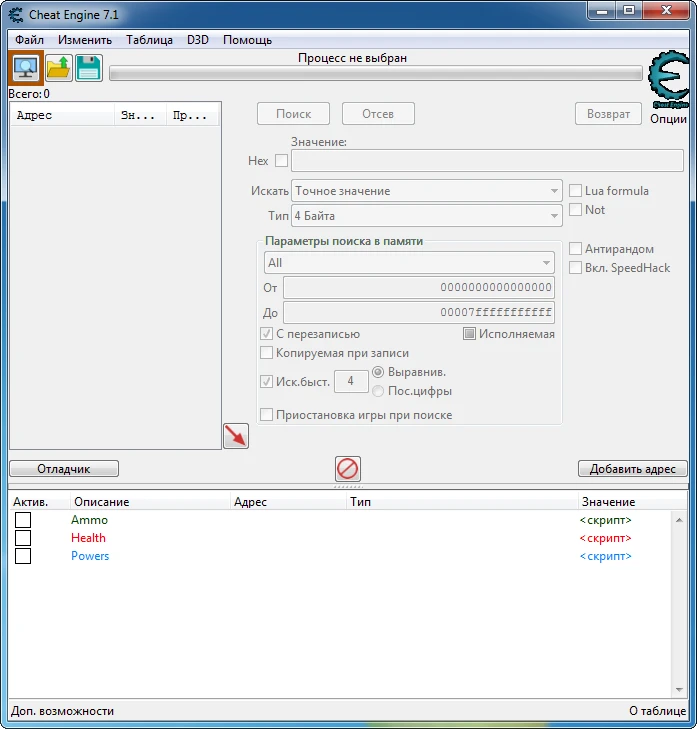Toggle the Hex checkbox
Viewport: 697px width, 729px height.
click(281, 161)
